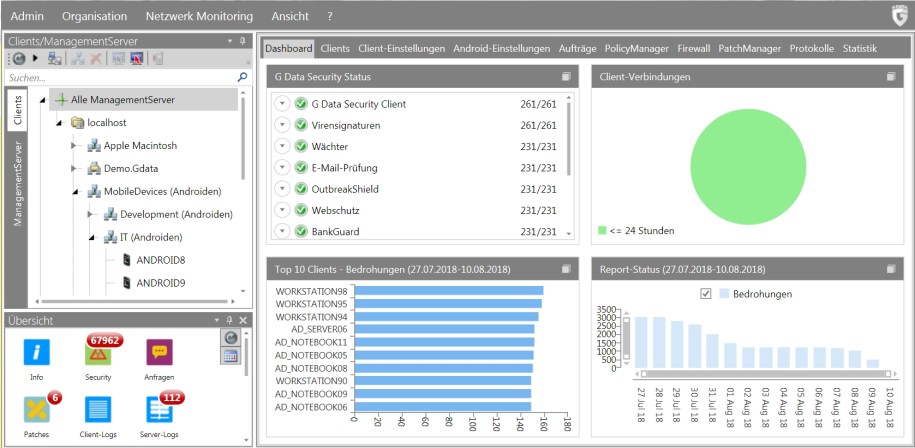Select the ANDROID8 device in tree
The height and width of the screenshot is (448, 915).
[160, 260]
